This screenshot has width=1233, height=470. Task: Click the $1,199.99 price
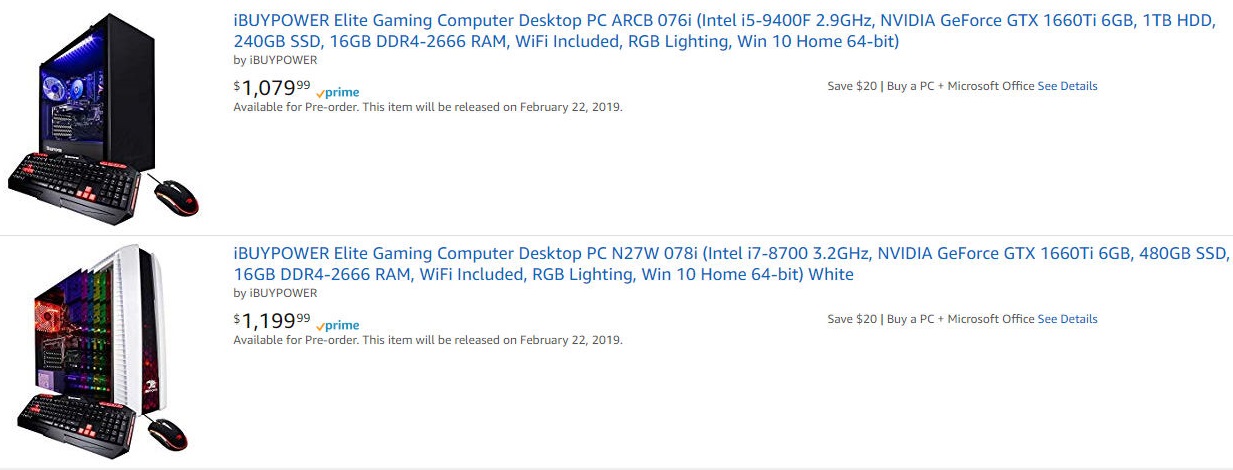(x=271, y=320)
